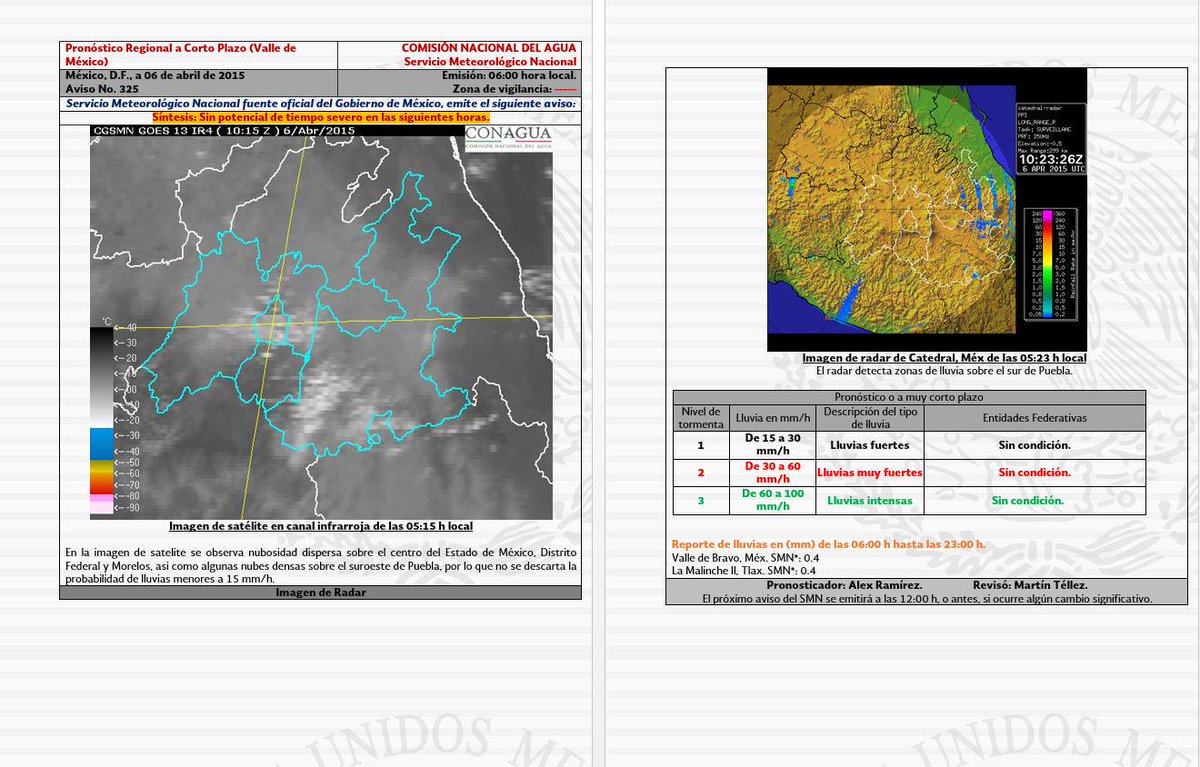This screenshot has height=767, width=1200.
Task: Select 'El radar detecta zonas de lluvia' sentence
Action: pos(944,371)
